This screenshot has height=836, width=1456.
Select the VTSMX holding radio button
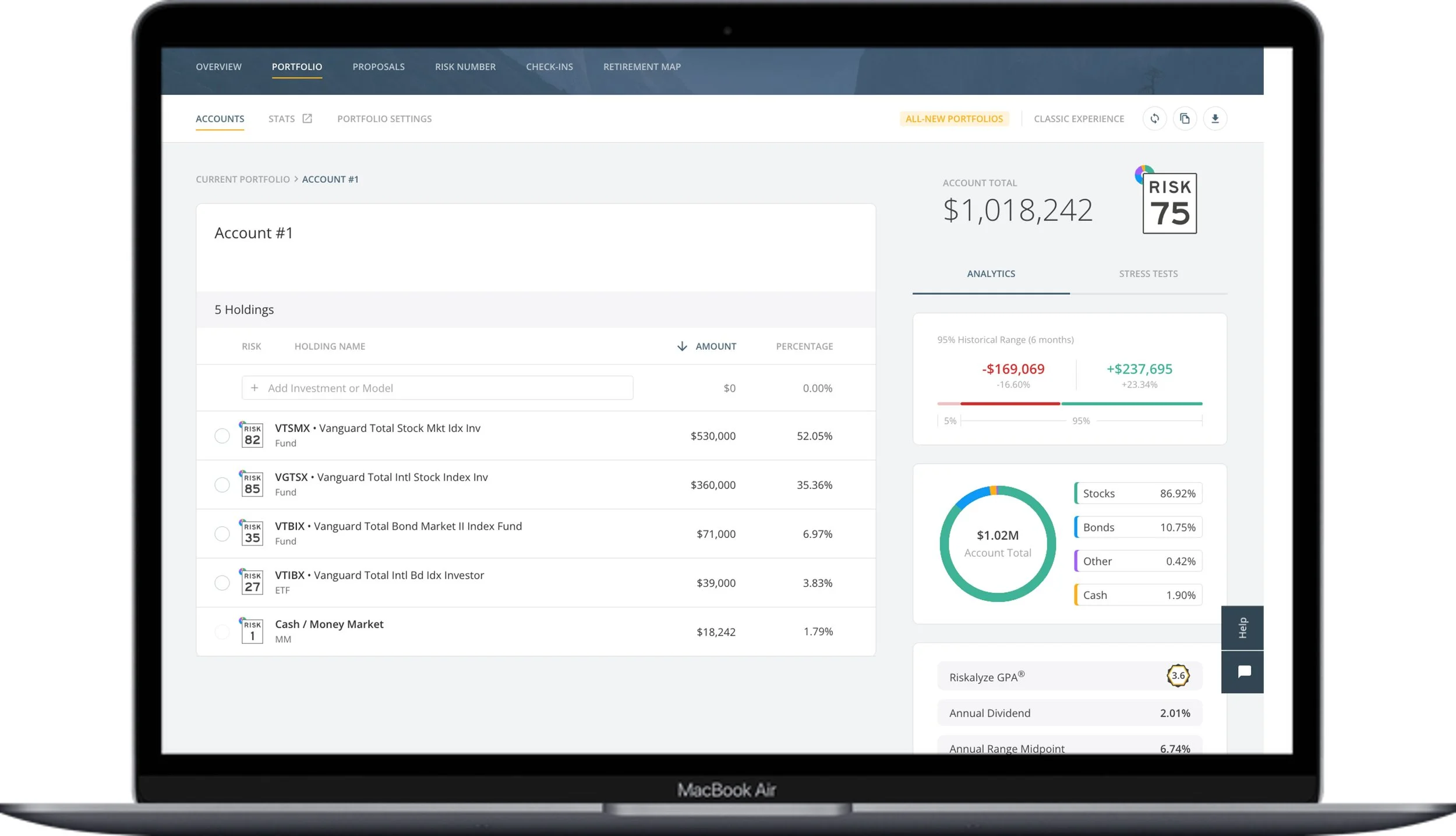(222, 436)
